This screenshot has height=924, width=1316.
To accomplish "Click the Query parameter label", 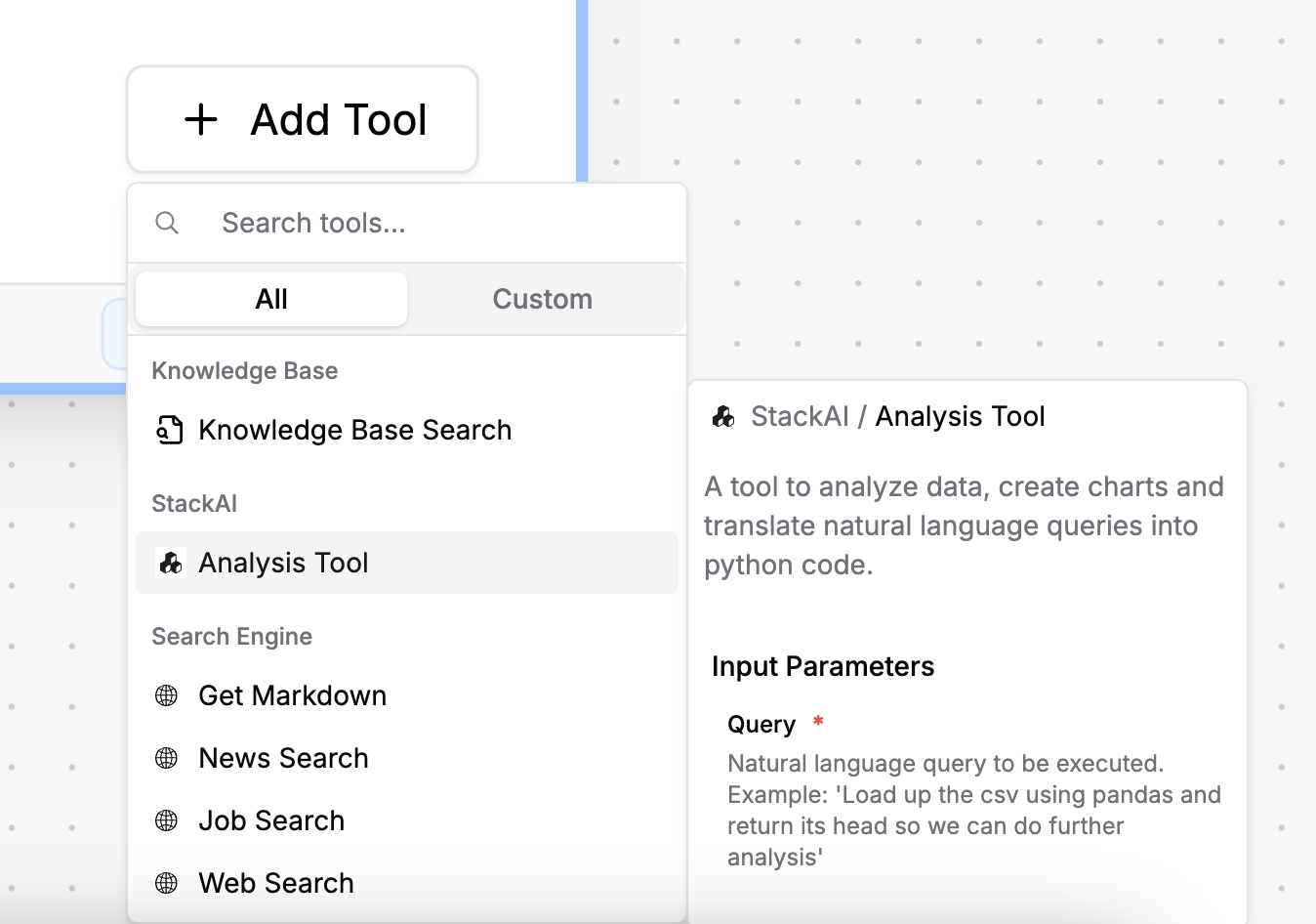I will pos(761,725).
